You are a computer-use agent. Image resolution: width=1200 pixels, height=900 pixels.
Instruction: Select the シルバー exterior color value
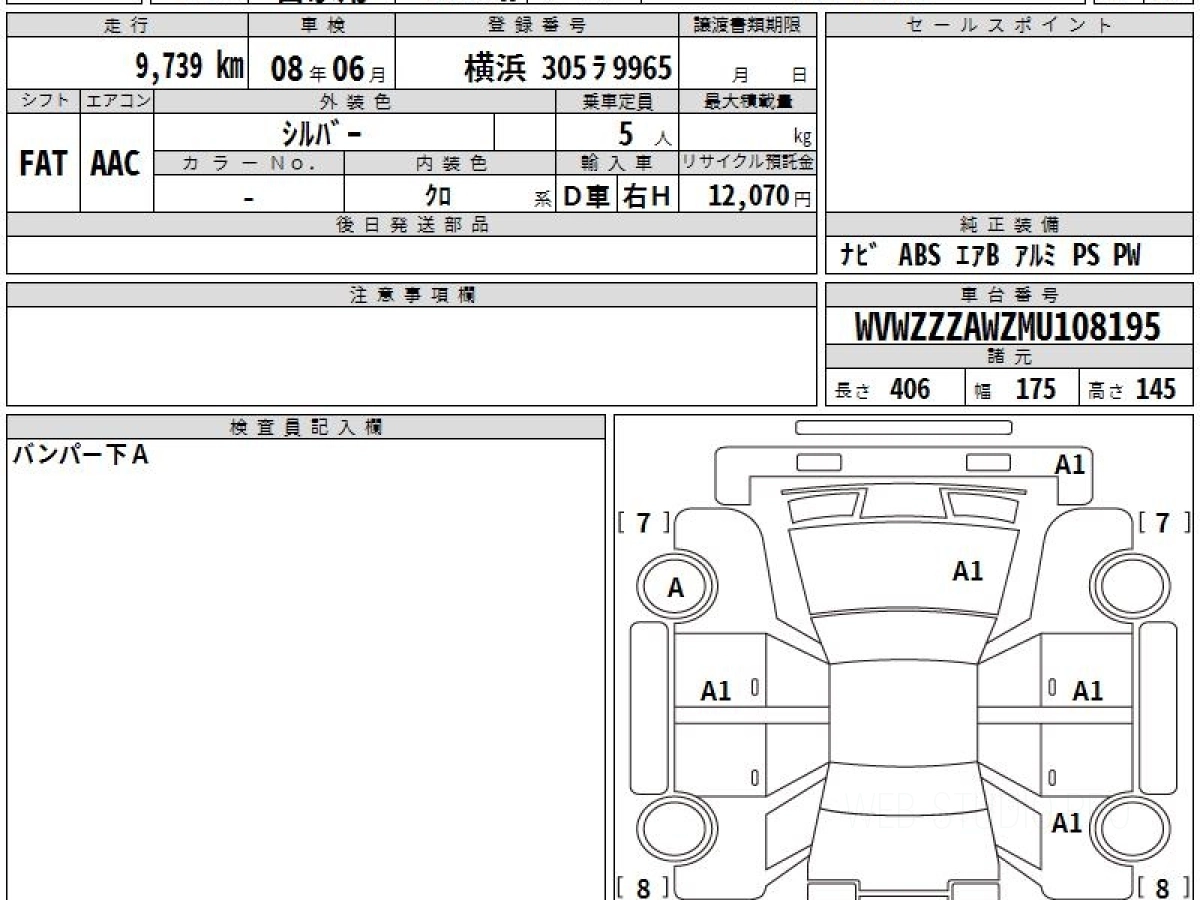321,132
